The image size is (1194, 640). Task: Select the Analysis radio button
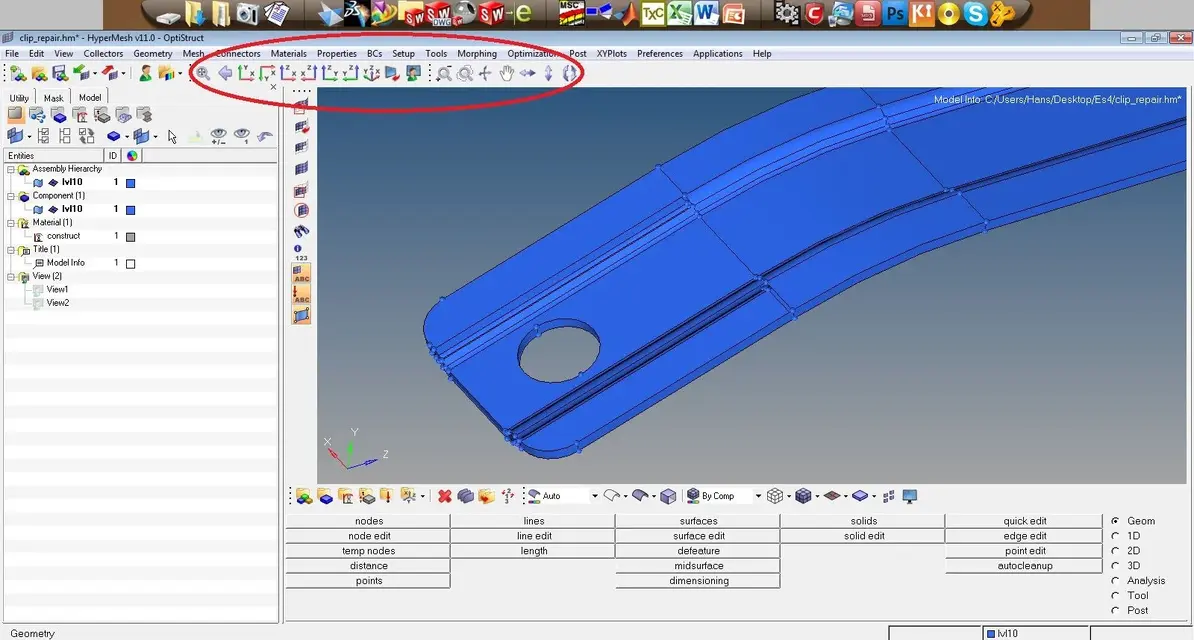(1116, 581)
